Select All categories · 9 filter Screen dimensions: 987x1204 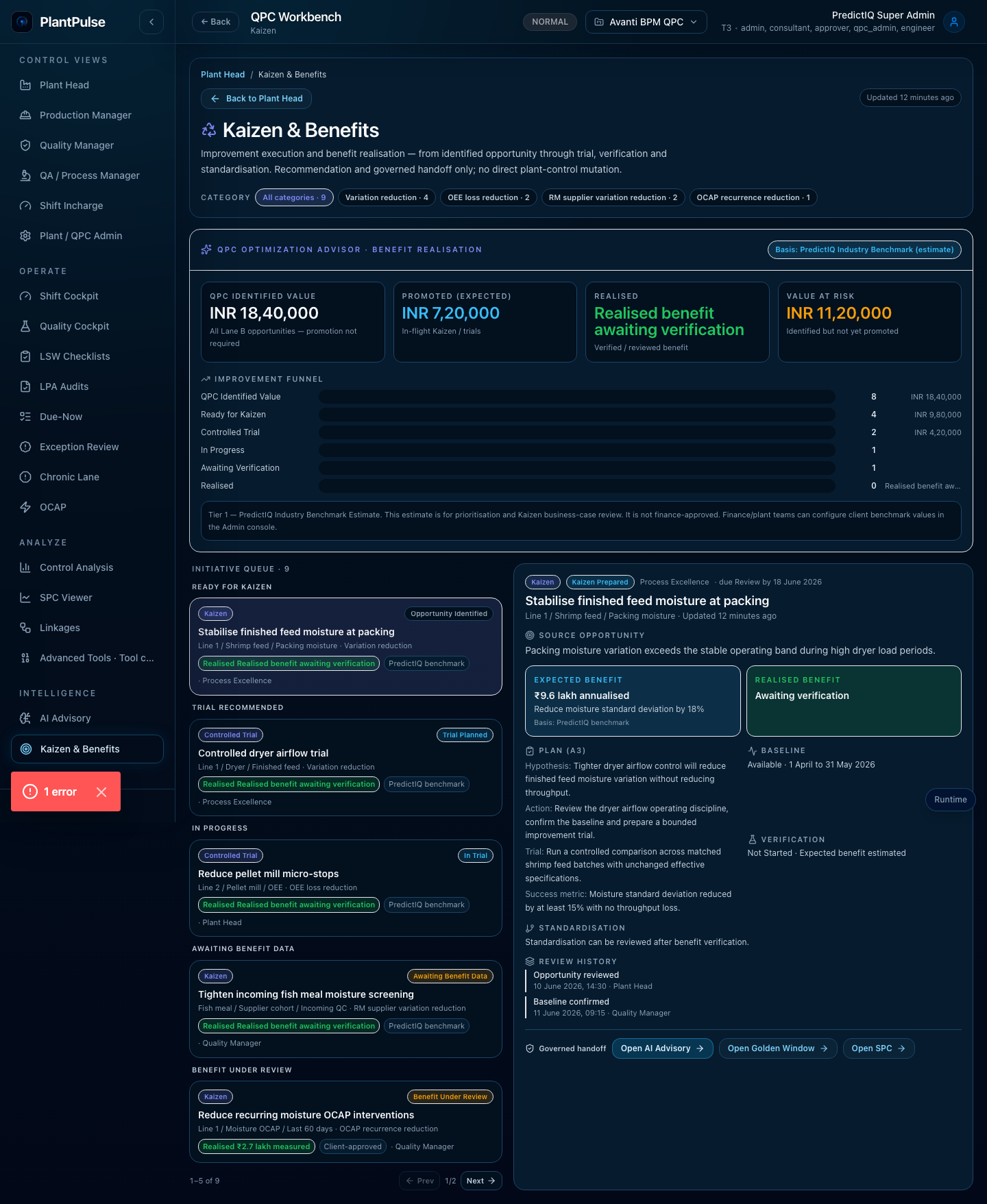[x=295, y=197]
